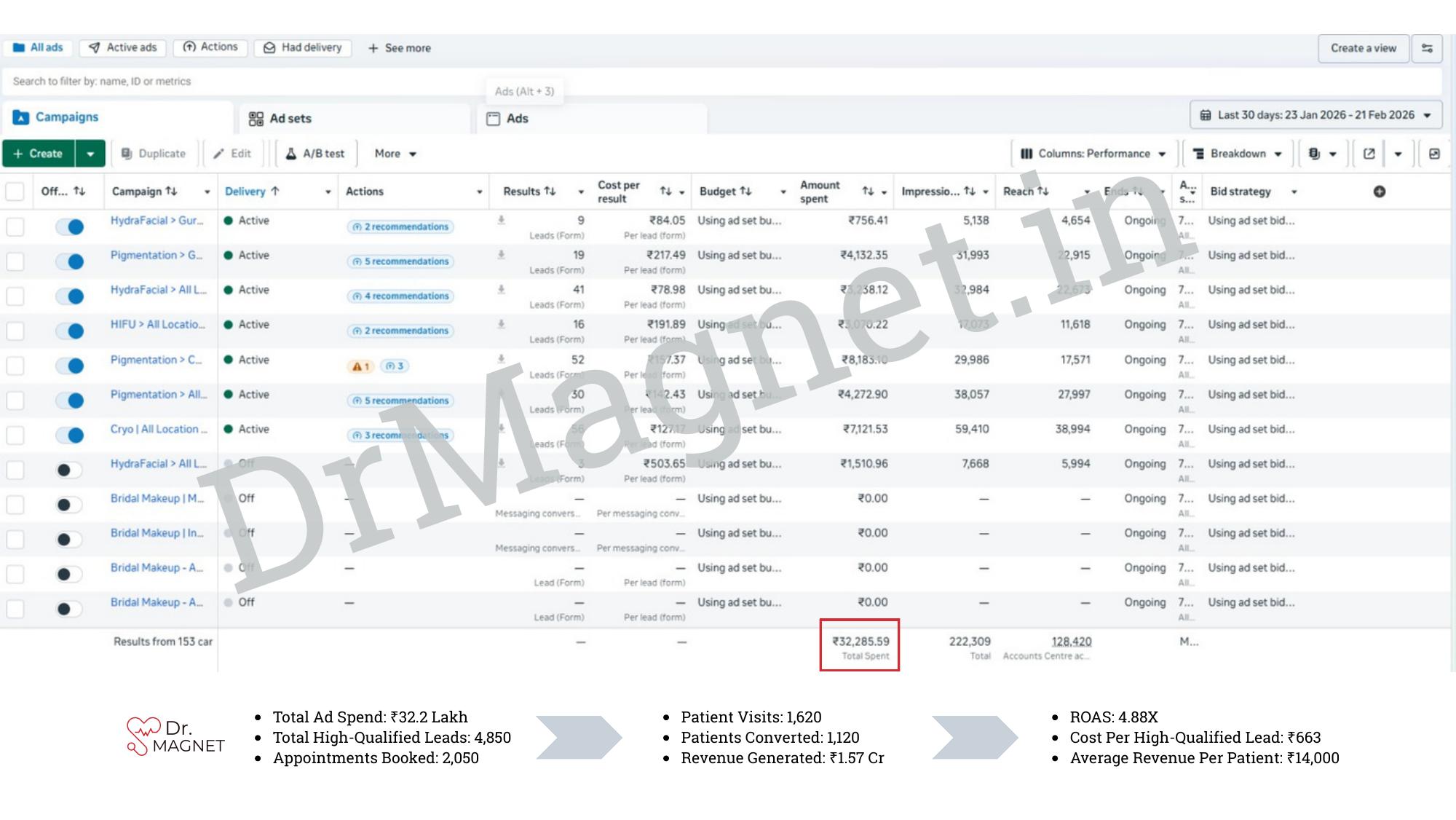
Task: Click the download icon in Pigmentation > G row
Action: (501, 255)
